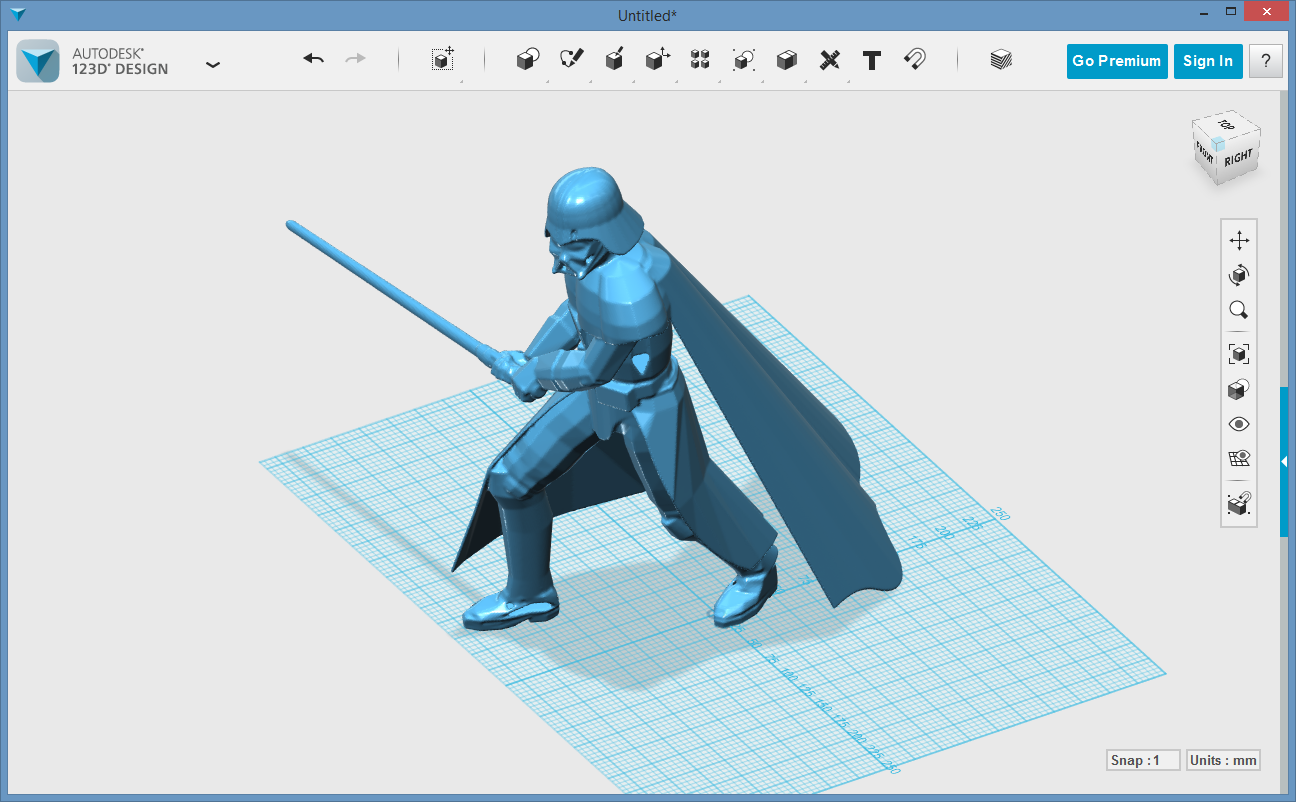
Task: Open the Material layers icon
Action: 1000,60
